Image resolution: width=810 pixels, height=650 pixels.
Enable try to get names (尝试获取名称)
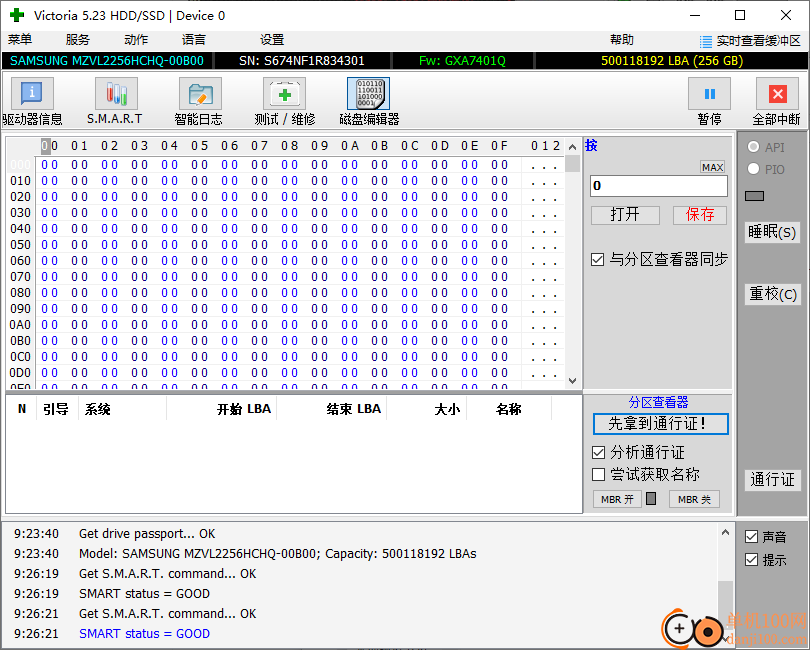pos(598,474)
